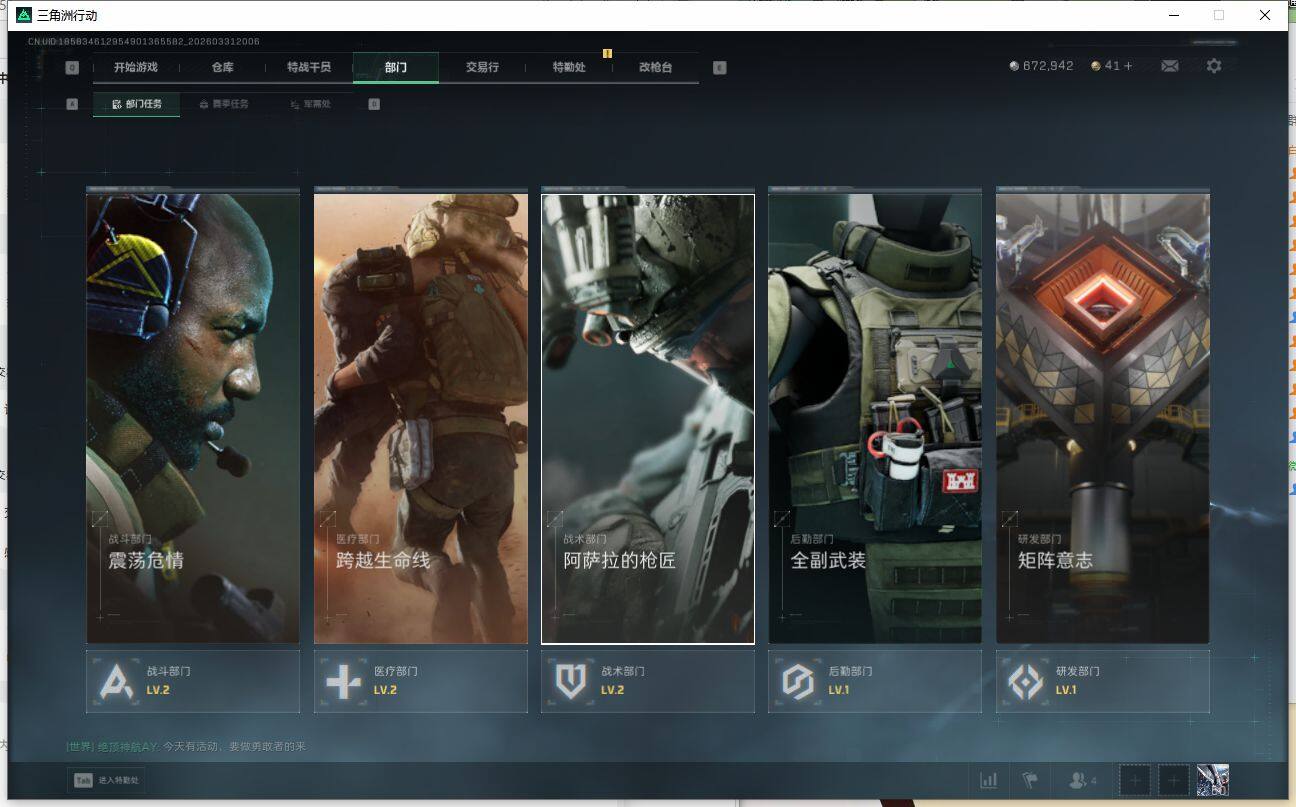Open the 交易行 tab

click(481, 67)
